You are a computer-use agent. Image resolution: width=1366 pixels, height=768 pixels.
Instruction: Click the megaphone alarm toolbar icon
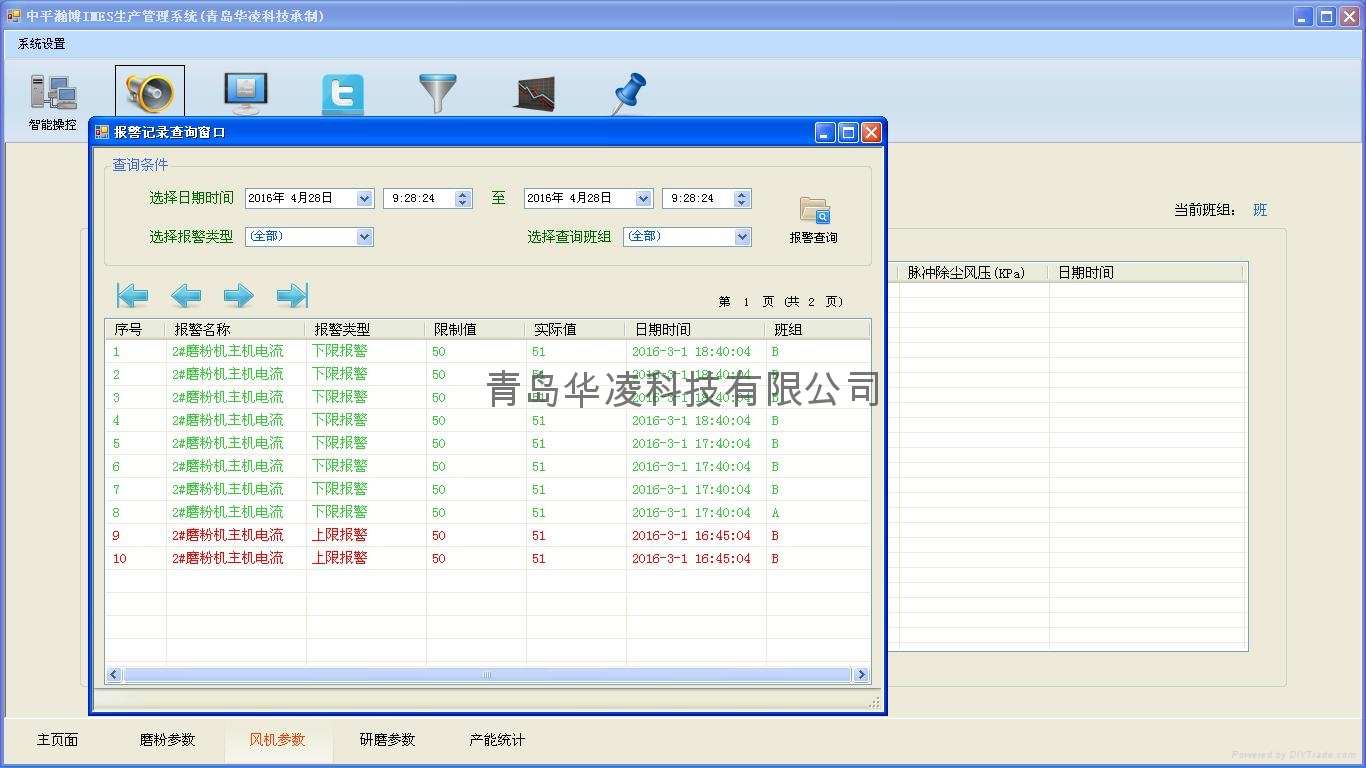pyautogui.click(x=150, y=93)
